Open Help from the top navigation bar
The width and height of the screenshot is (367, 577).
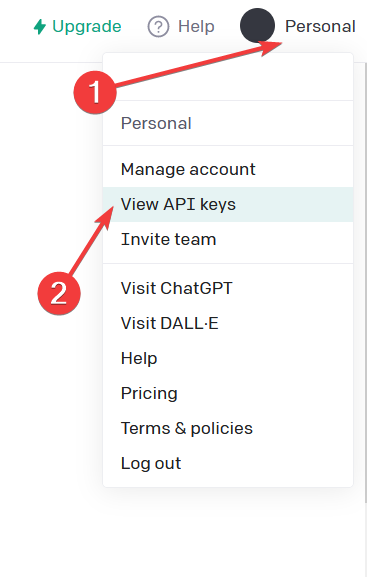(x=196, y=26)
